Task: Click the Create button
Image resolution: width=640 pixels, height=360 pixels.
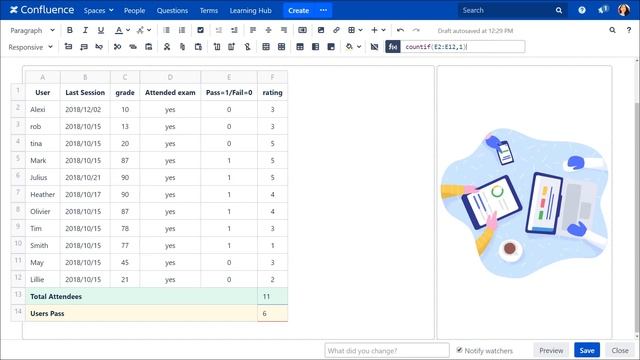Action: 298,11
